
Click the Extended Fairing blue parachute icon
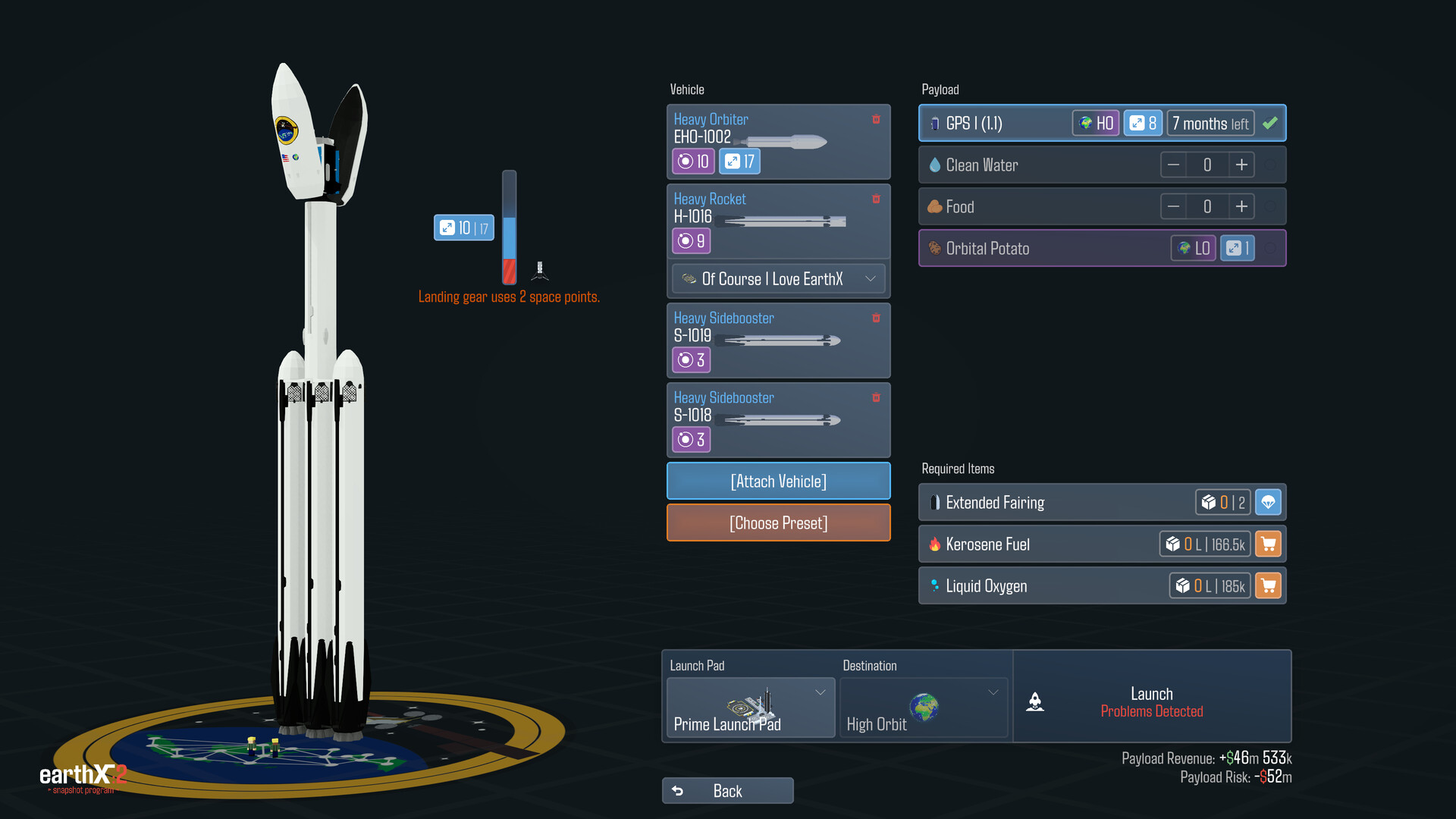tap(1268, 502)
